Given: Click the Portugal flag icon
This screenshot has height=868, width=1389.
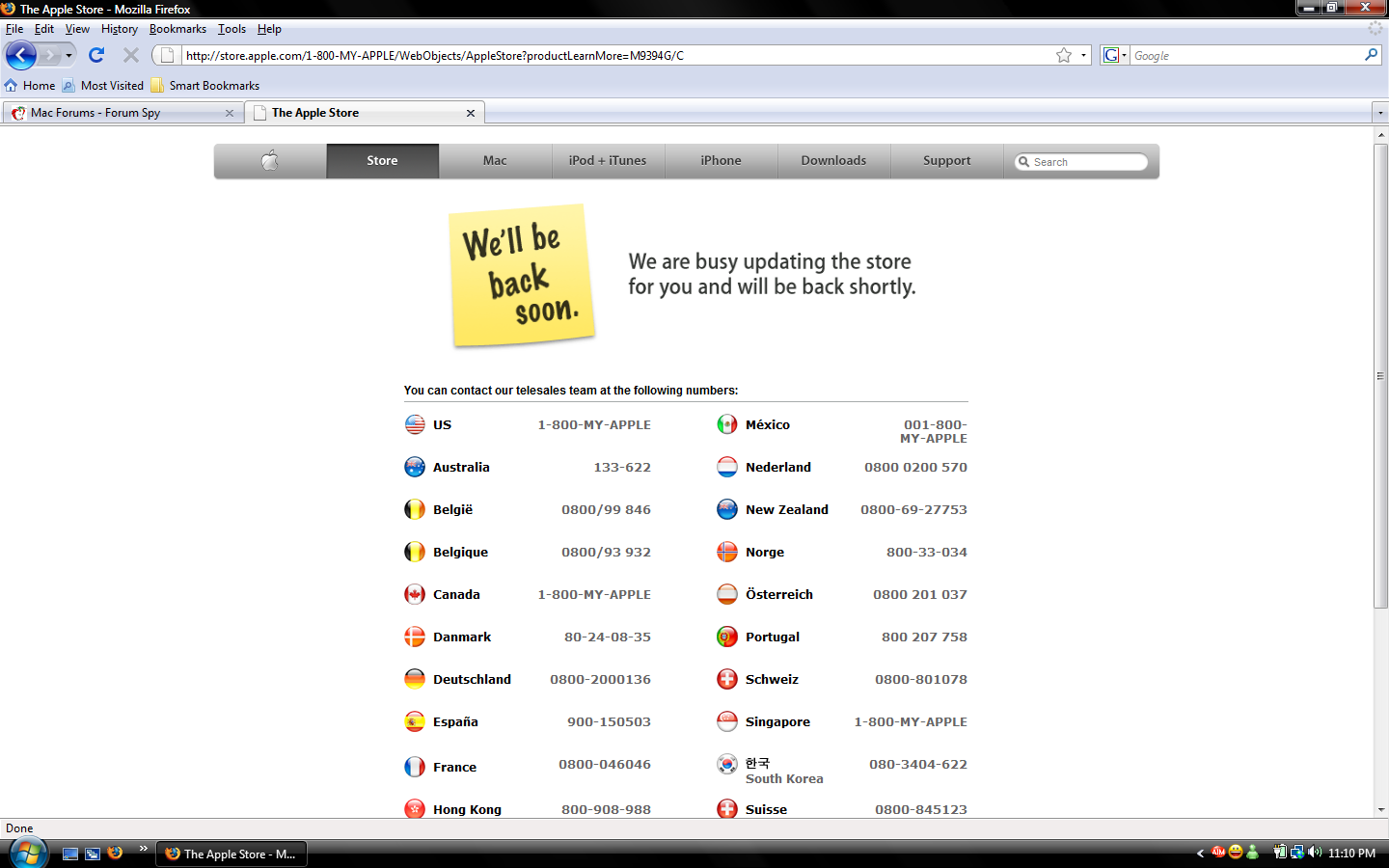Looking at the screenshot, I should [727, 637].
